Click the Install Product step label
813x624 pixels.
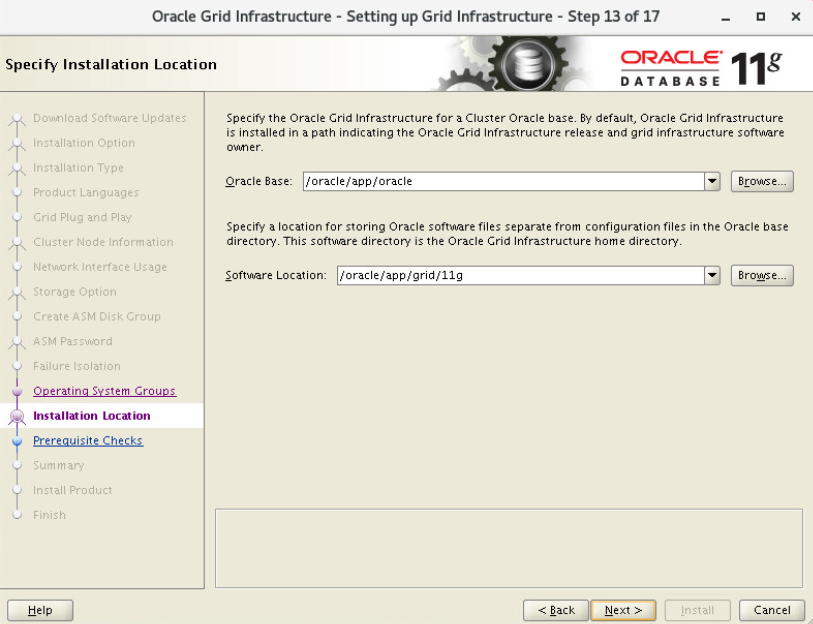coord(73,490)
